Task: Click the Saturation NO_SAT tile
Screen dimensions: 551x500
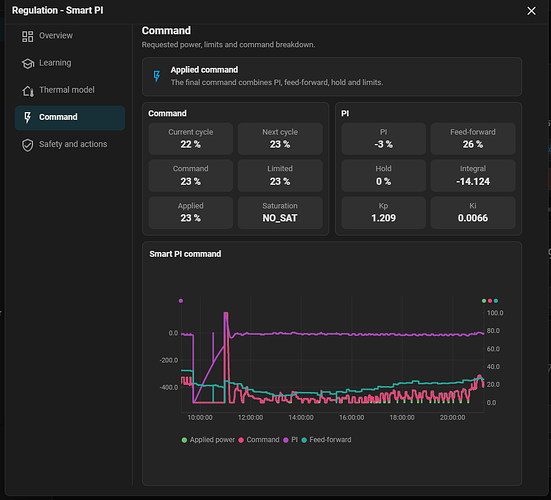Action: pyautogui.click(x=280, y=213)
